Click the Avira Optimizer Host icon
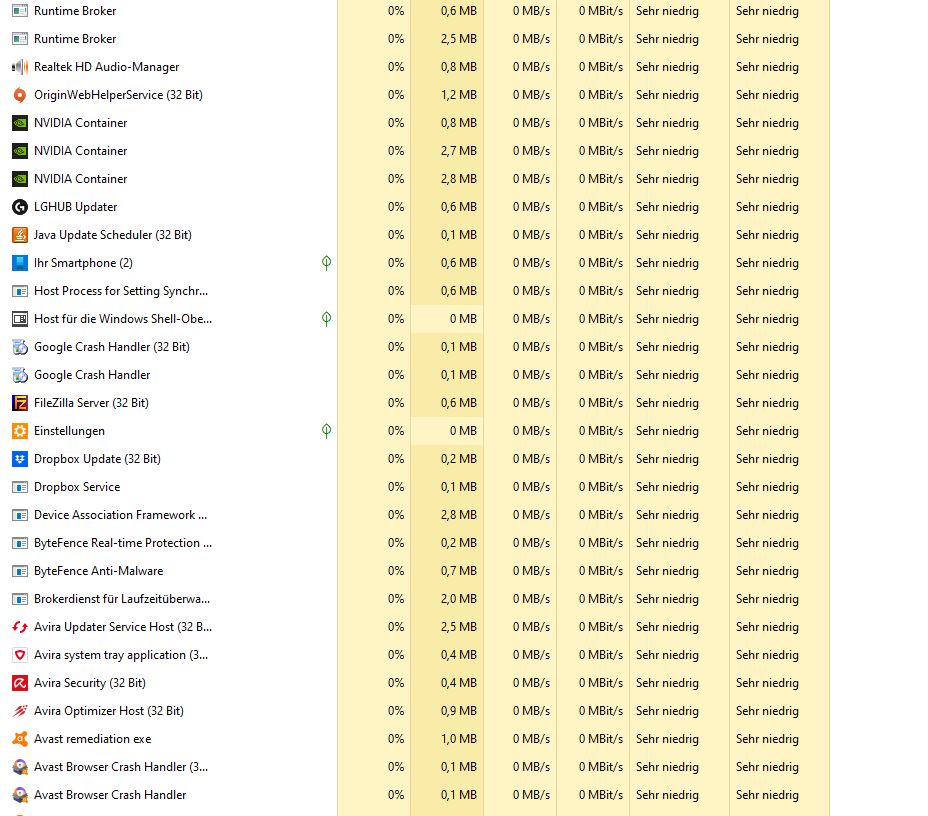The width and height of the screenshot is (928, 816). (x=20, y=711)
